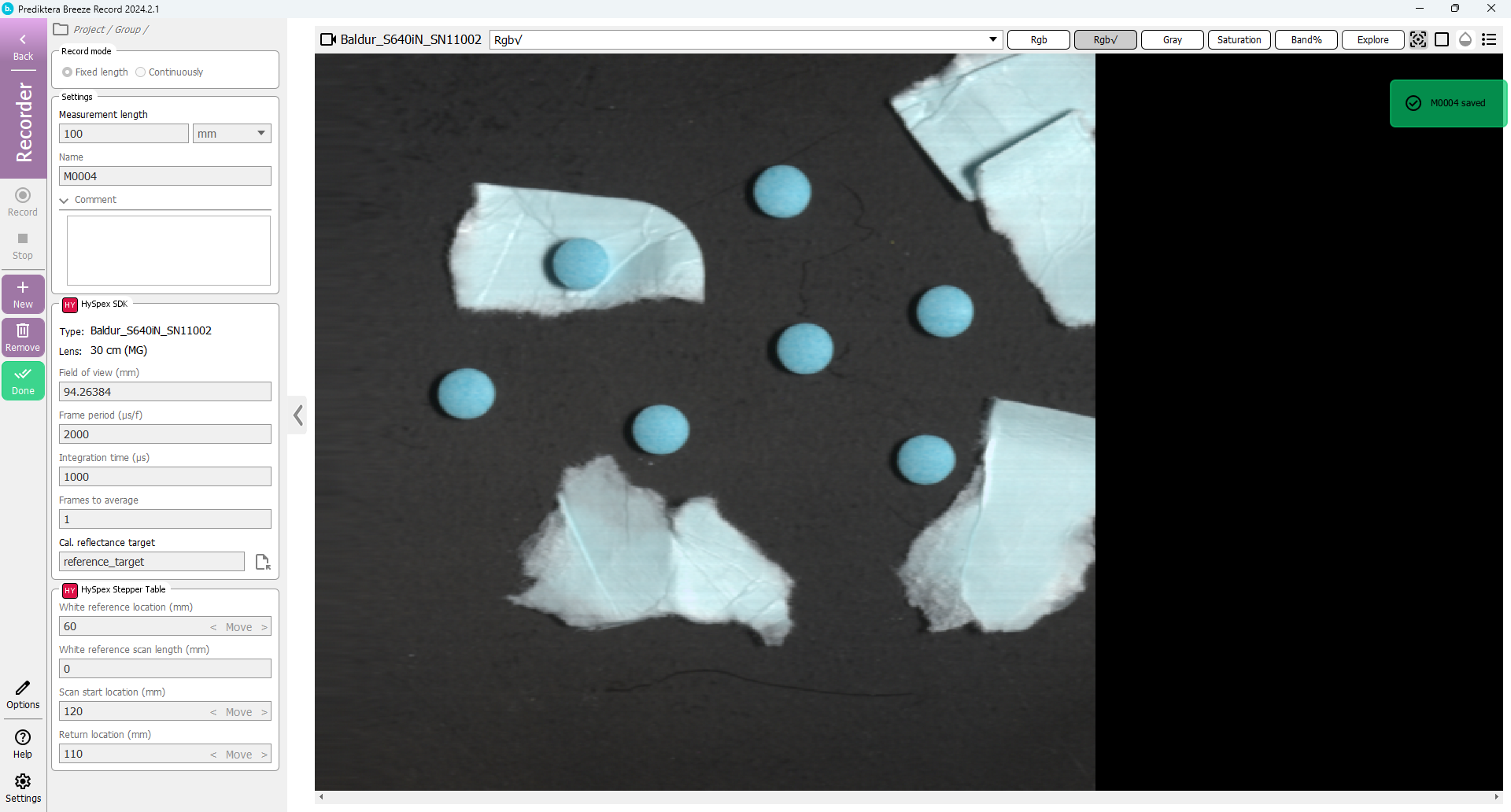Toggle the square frame display icon
Image resolution: width=1511 pixels, height=812 pixels.
click(1442, 39)
